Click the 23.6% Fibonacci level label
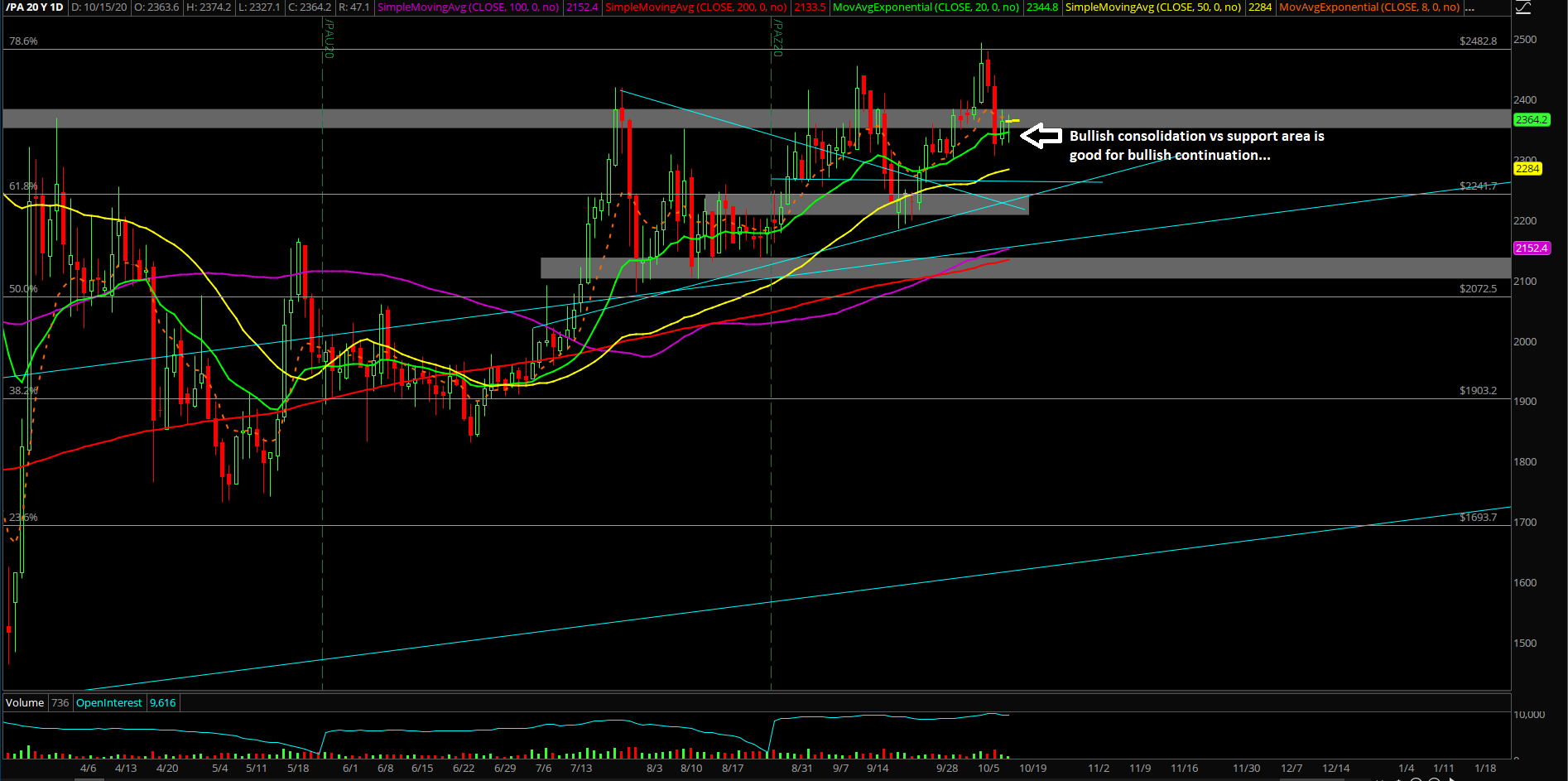 click(23, 518)
